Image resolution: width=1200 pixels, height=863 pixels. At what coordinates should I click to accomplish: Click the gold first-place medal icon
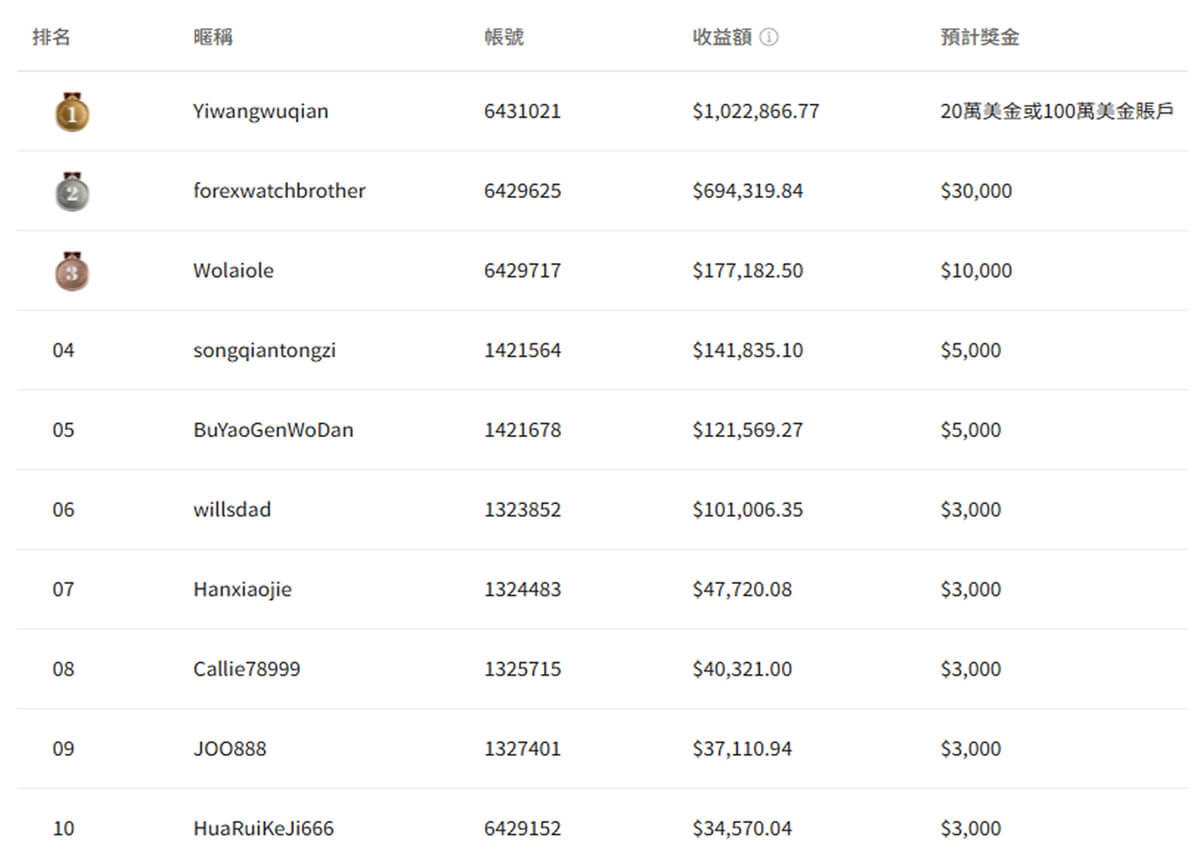click(72, 111)
